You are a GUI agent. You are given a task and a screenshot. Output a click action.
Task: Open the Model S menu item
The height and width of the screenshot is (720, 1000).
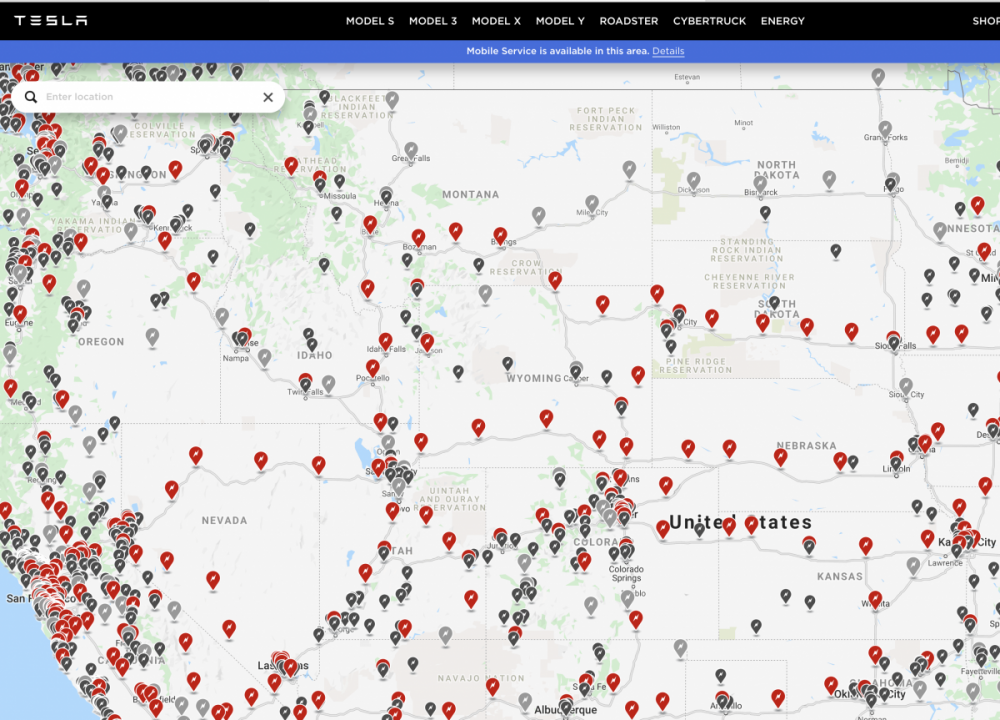pyautogui.click(x=370, y=21)
